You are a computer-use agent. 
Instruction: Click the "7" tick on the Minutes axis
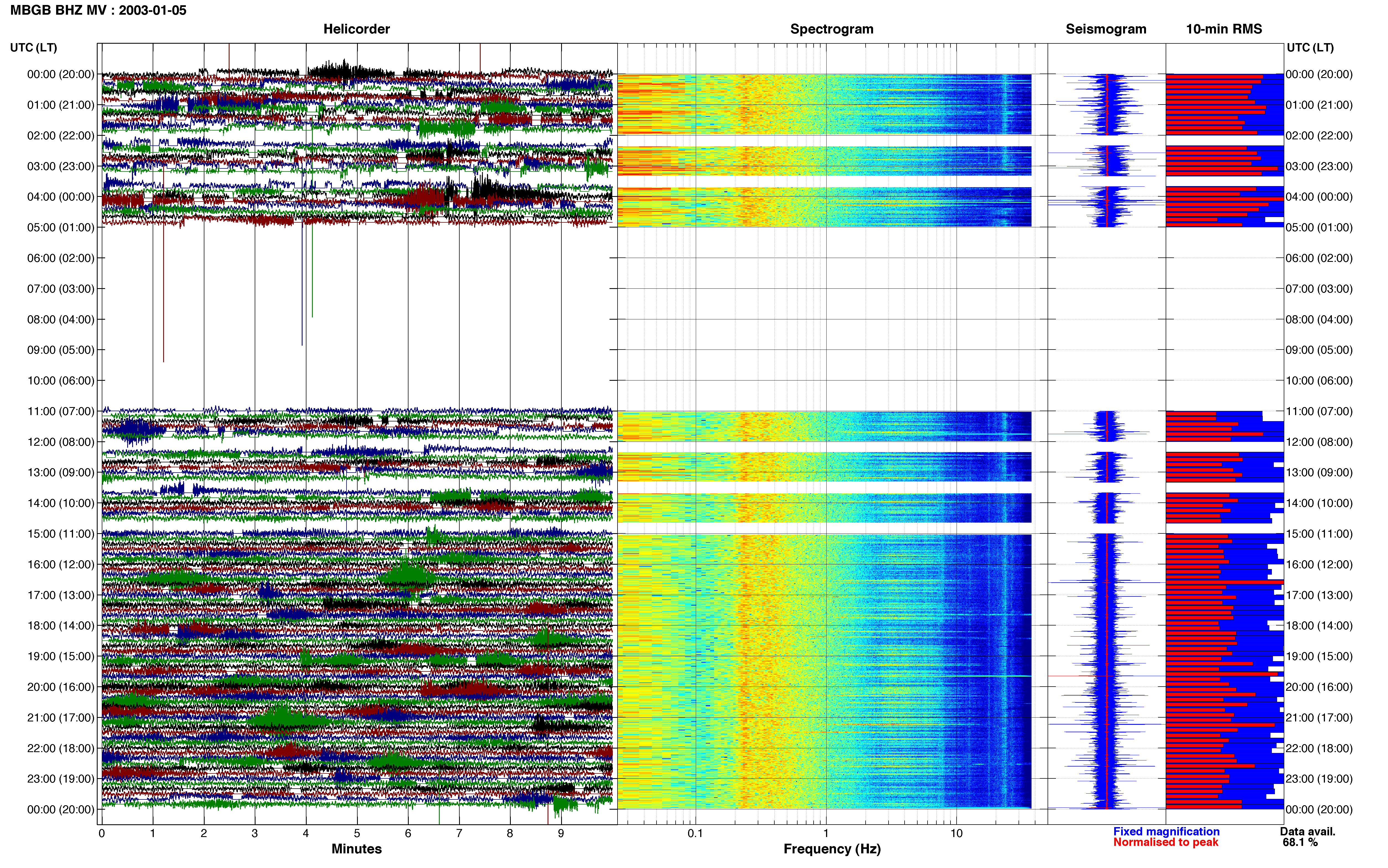click(x=459, y=833)
